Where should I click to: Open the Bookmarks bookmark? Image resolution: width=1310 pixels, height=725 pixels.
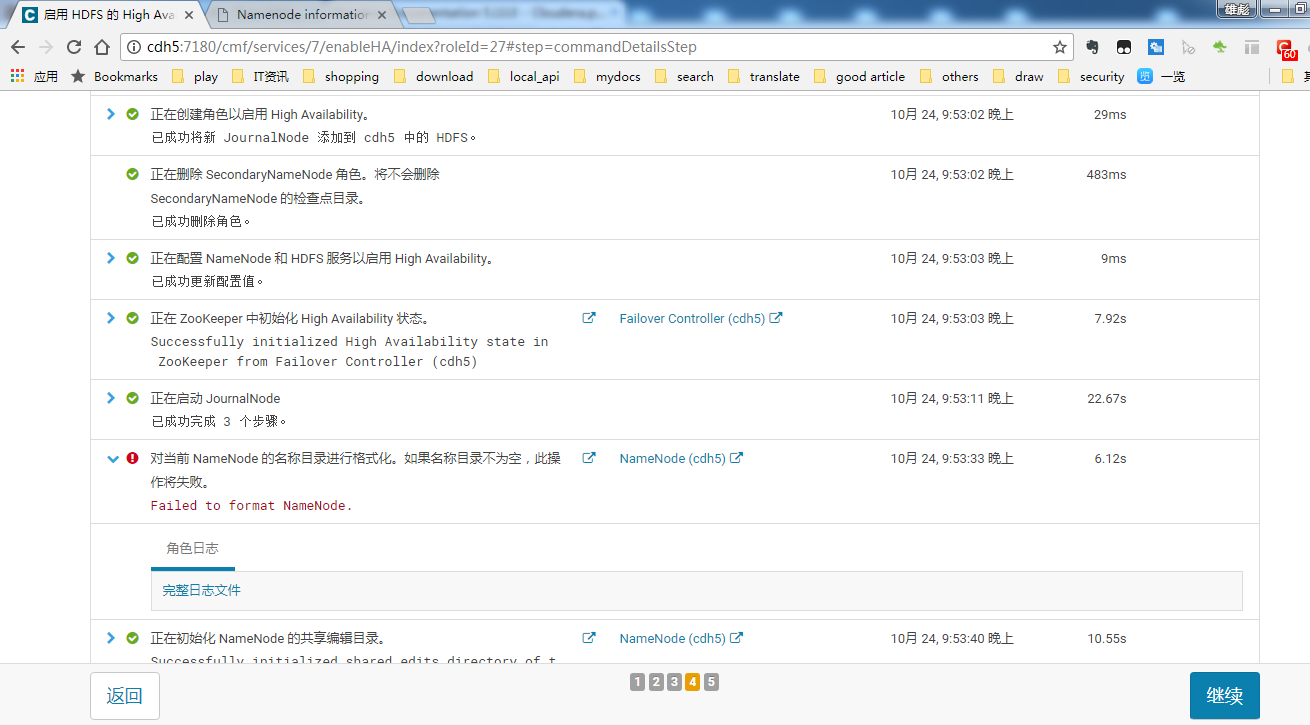(114, 76)
